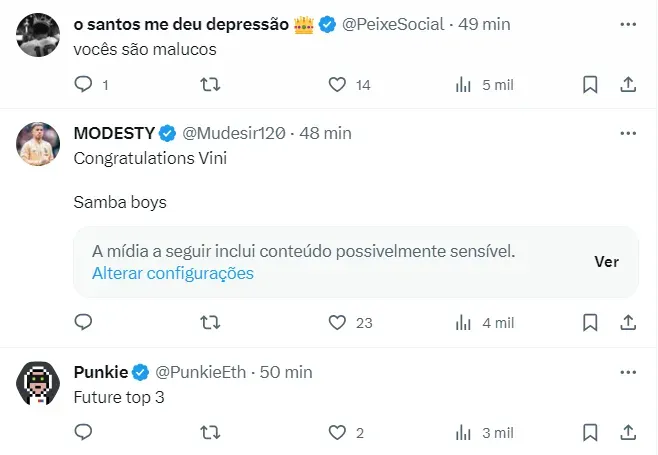Repost the "vocês são malucos" tweet

tap(210, 85)
